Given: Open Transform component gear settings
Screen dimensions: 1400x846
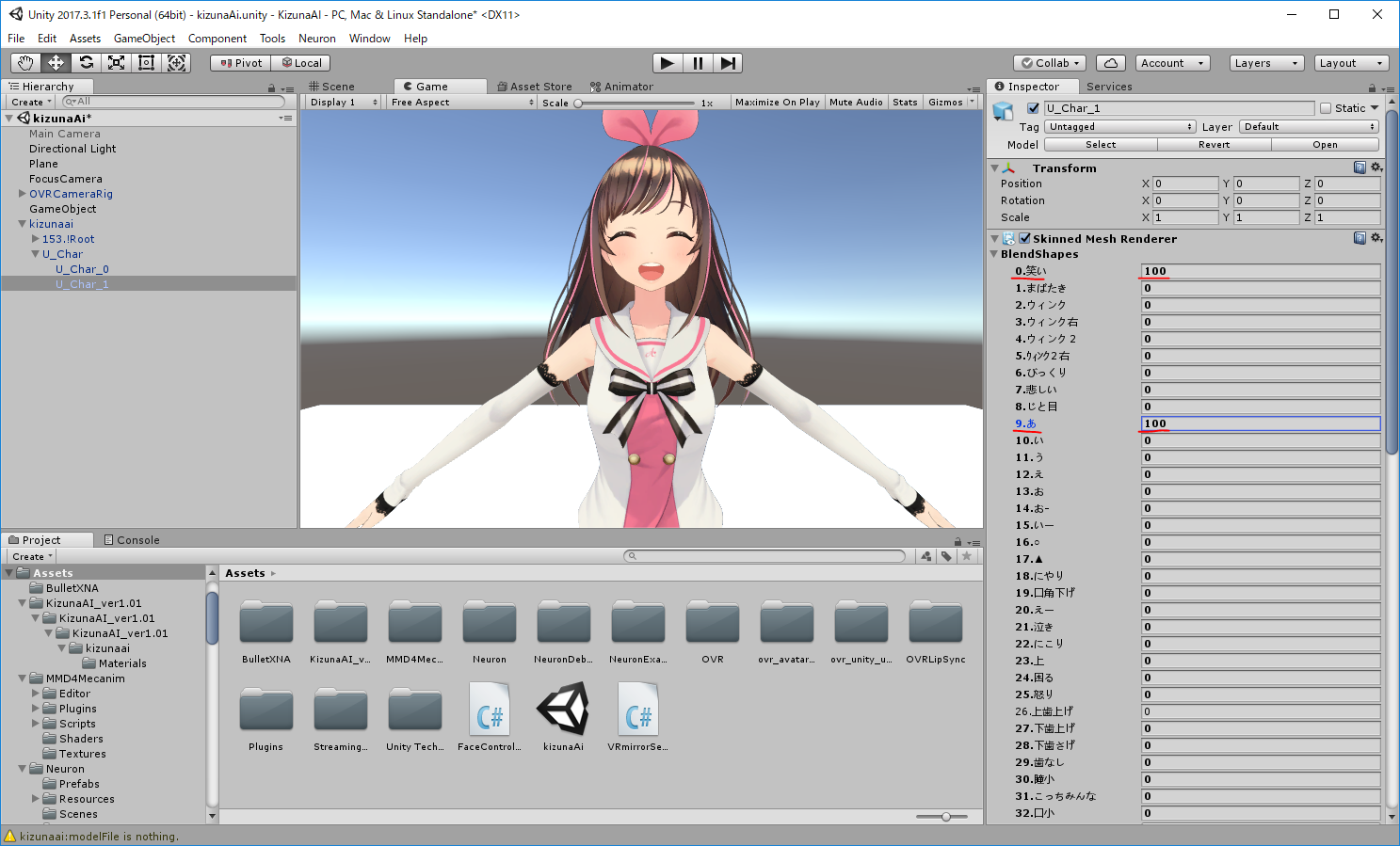Looking at the screenshot, I should [1376, 168].
